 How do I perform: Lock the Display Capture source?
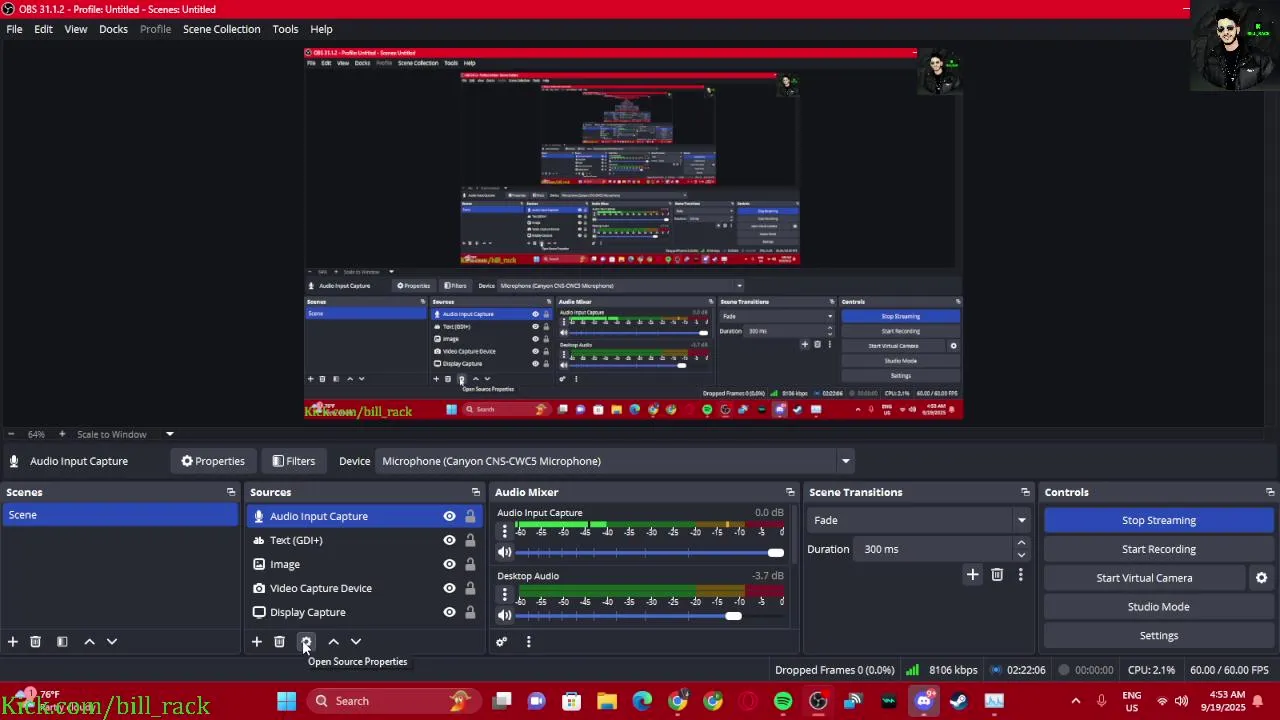tap(470, 612)
